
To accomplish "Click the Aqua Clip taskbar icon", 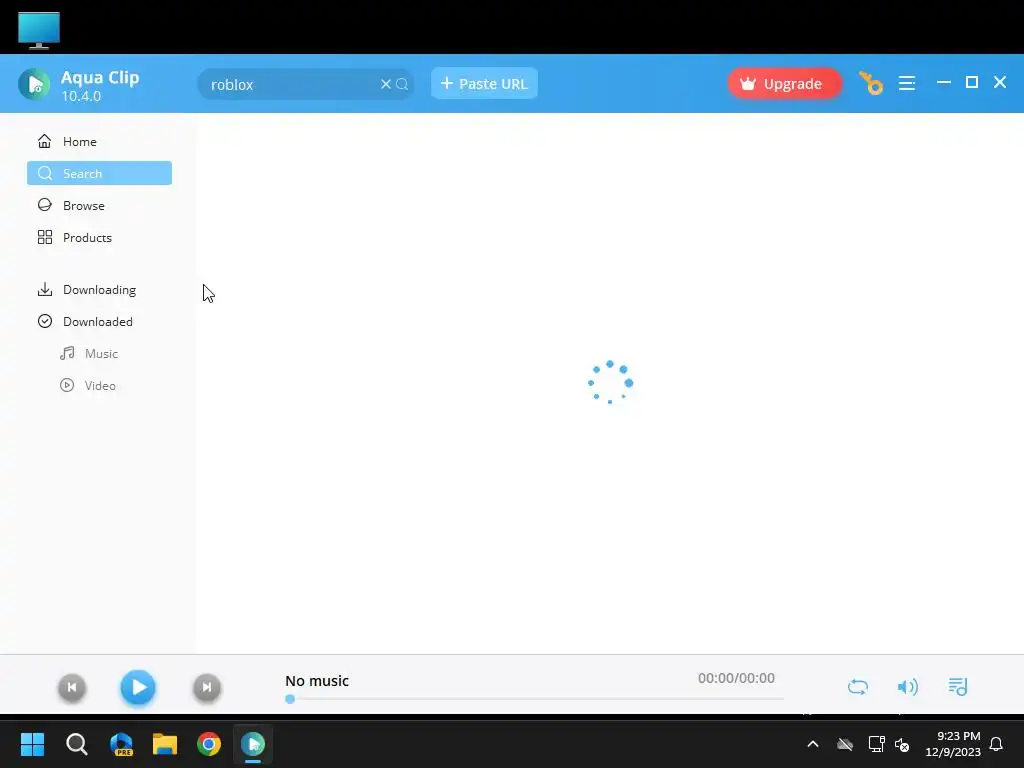I will 253,744.
